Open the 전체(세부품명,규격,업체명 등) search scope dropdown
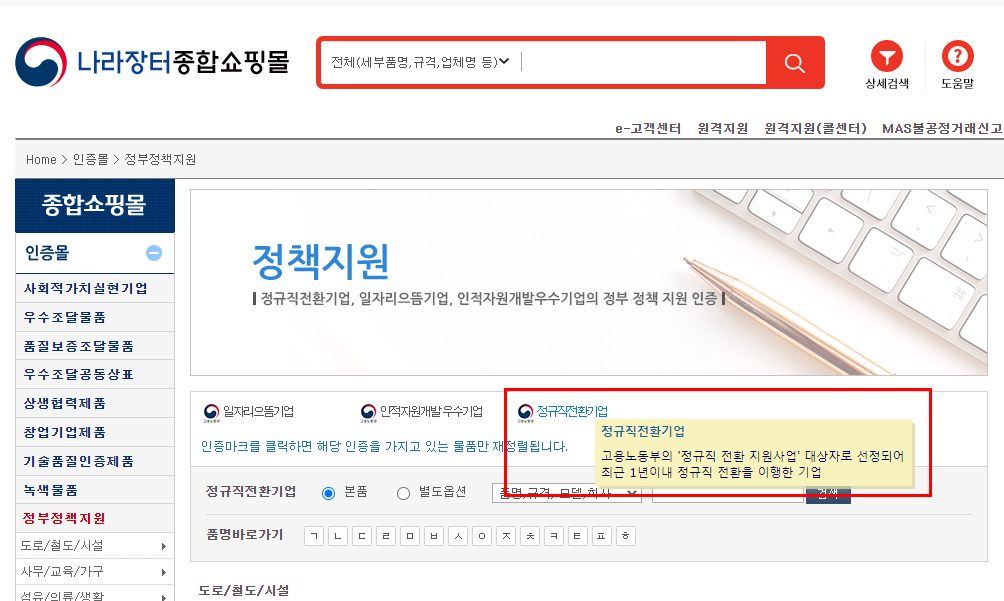The image size is (1004, 601). point(421,62)
